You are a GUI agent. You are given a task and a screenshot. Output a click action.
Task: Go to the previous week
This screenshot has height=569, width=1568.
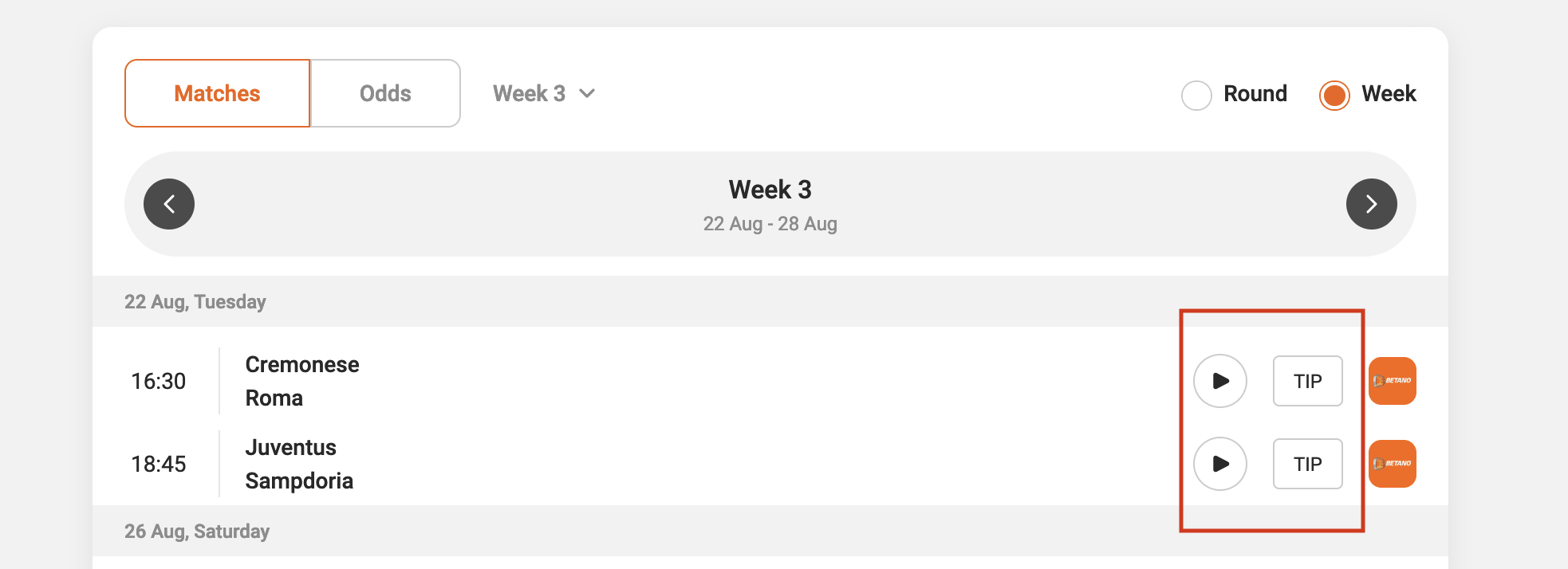coord(169,204)
